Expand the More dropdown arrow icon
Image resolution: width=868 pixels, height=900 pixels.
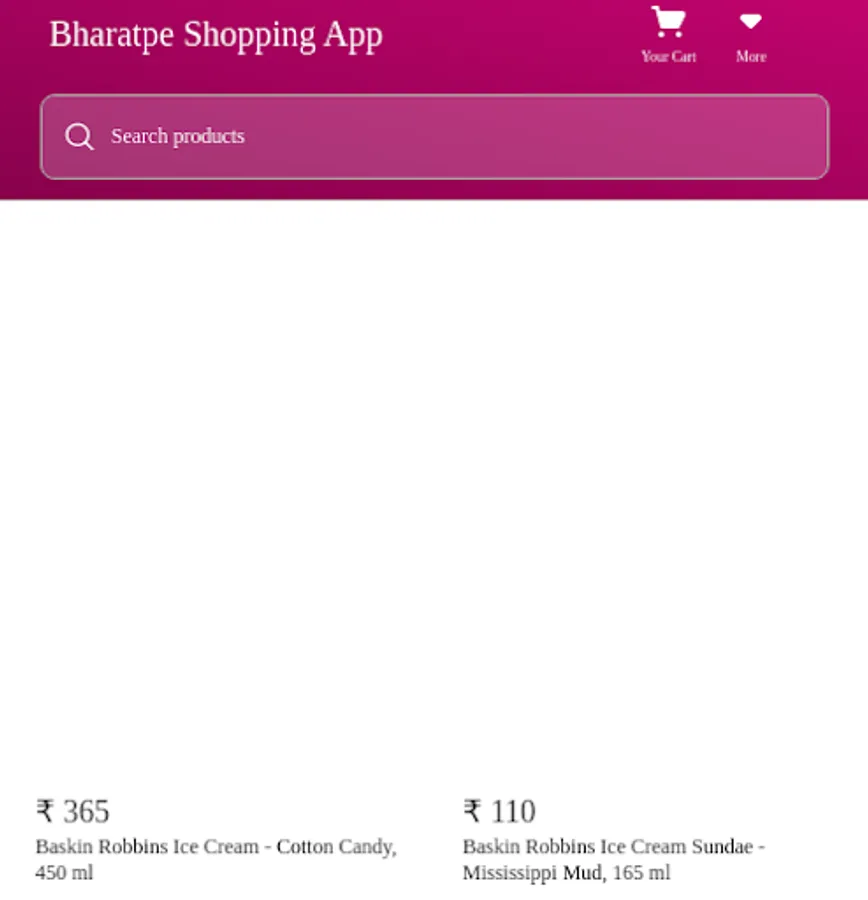[750, 22]
